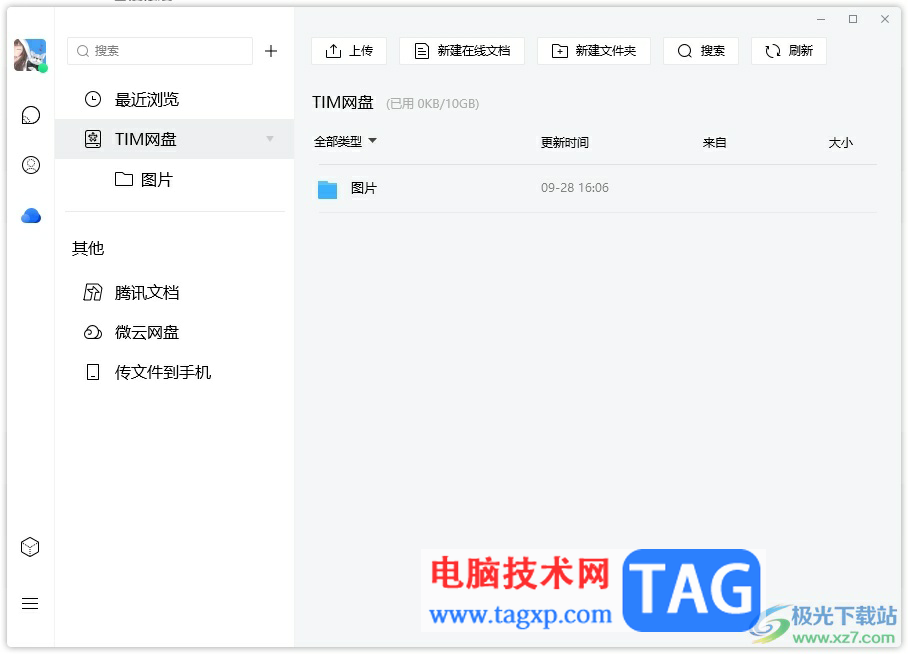Open the hamburger main menu
The image size is (908, 654).
point(30,604)
